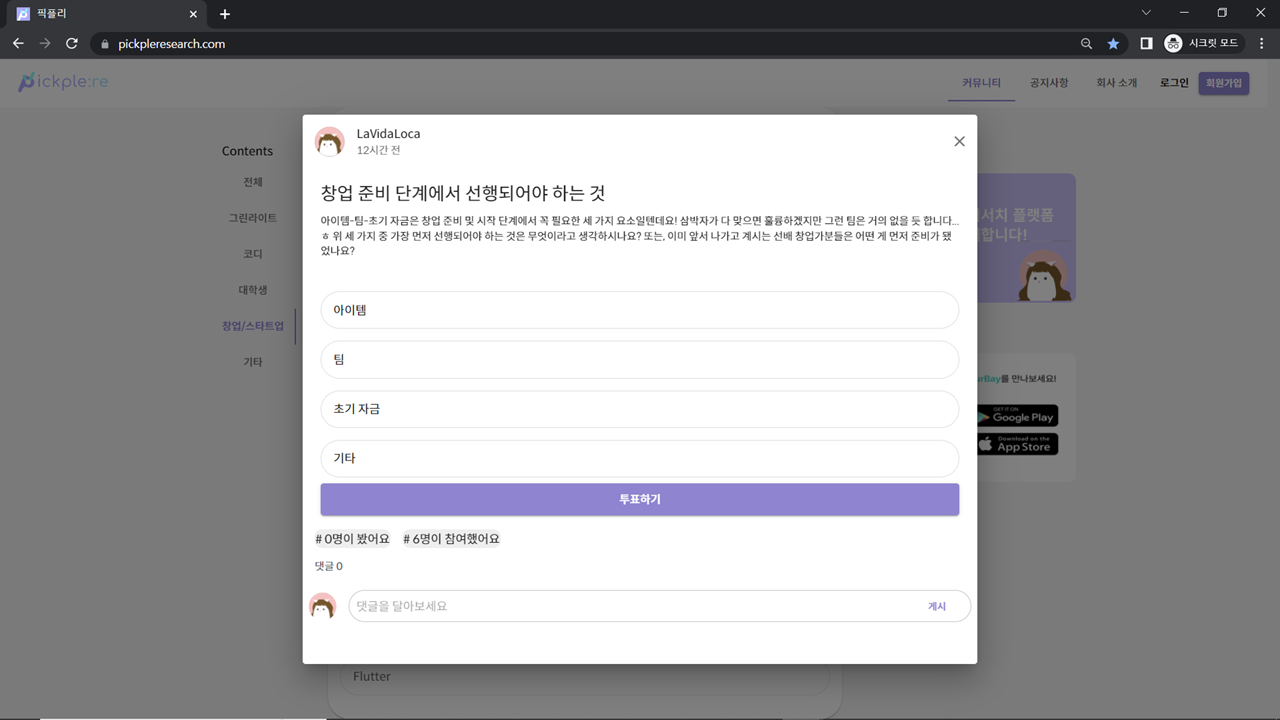1280x720 pixels.
Task: Open the Chrome three-dot menu
Action: tap(1261, 44)
